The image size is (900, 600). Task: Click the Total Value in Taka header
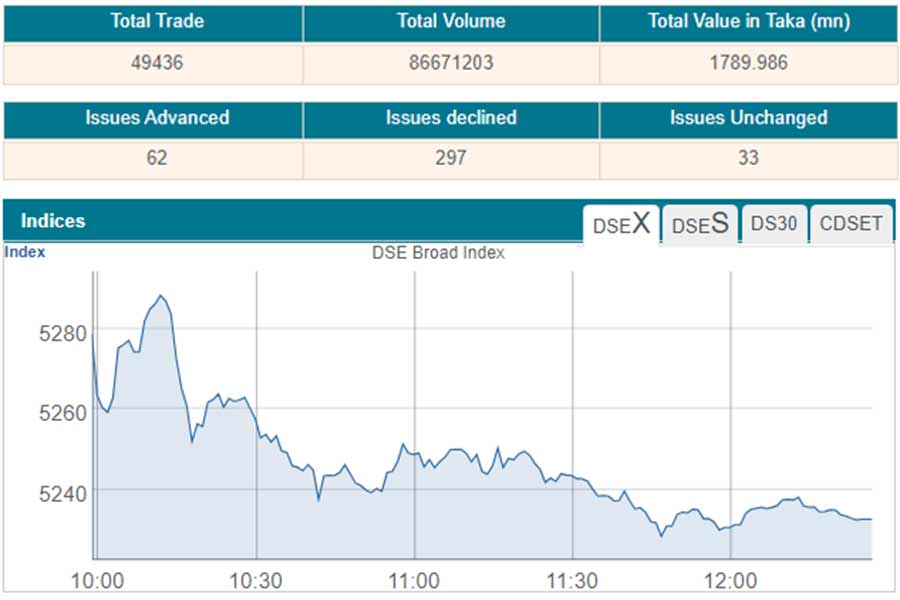pos(748,22)
